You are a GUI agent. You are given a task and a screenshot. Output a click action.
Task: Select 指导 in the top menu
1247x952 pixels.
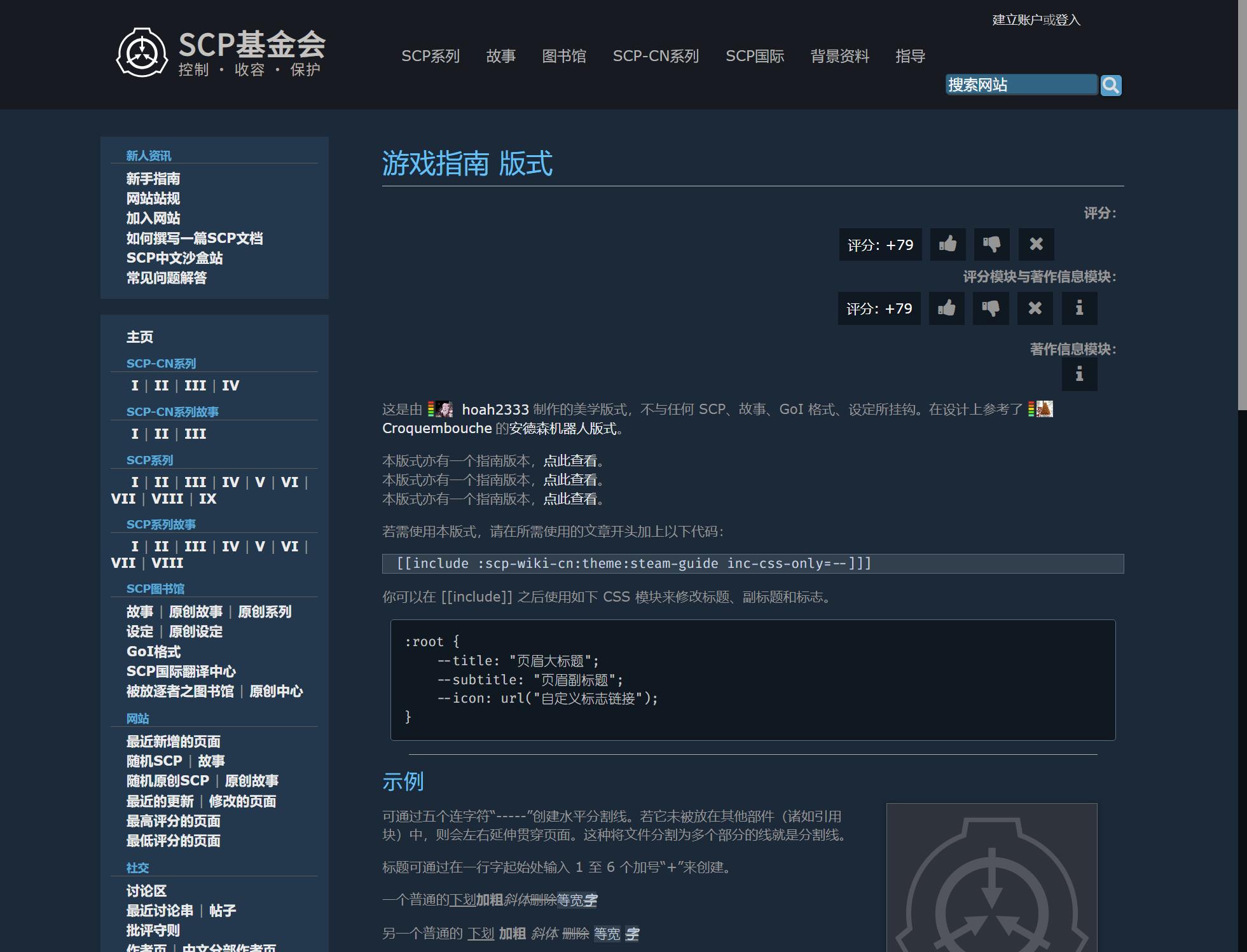pyautogui.click(x=910, y=57)
